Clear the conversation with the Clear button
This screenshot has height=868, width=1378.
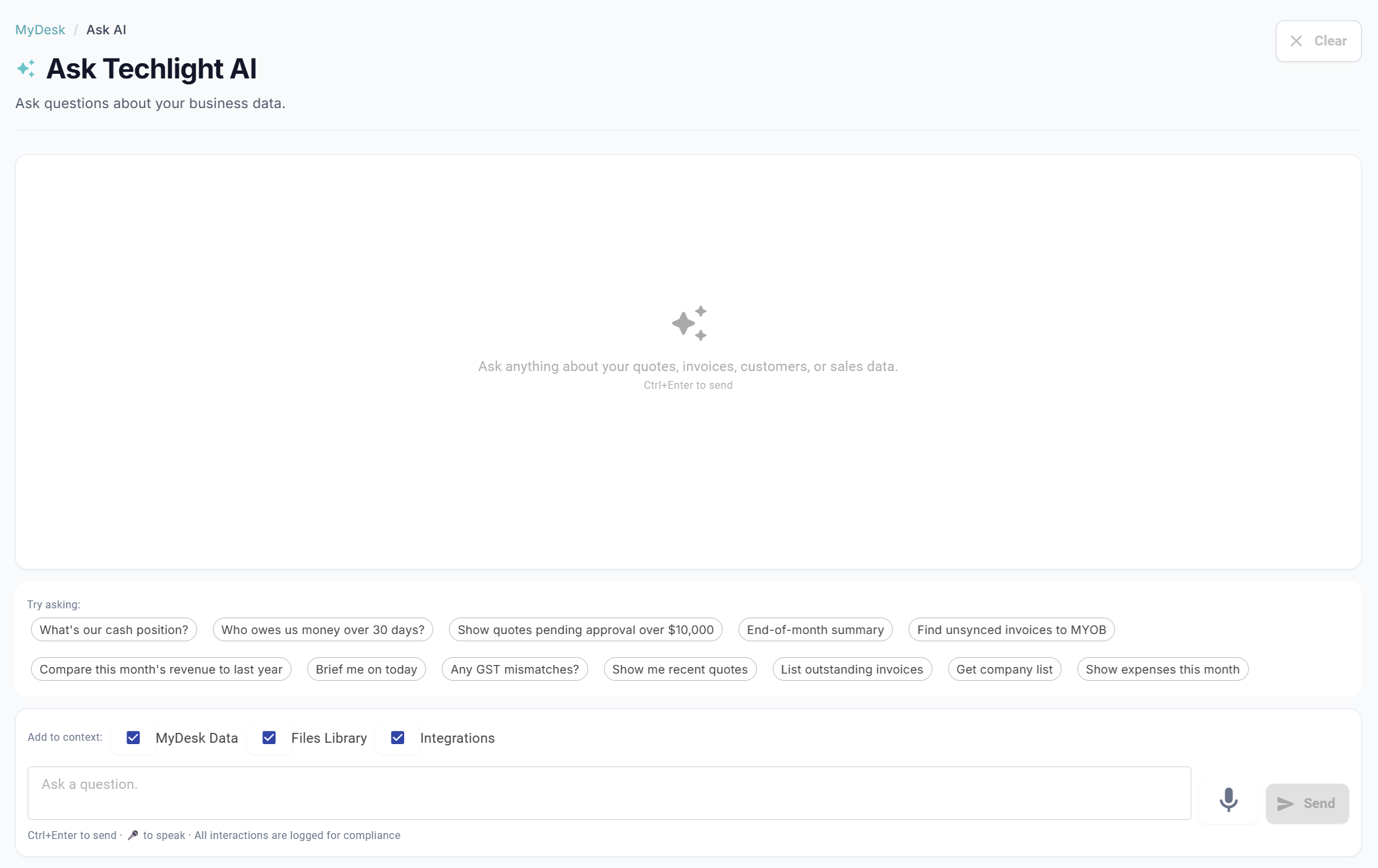point(1318,41)
